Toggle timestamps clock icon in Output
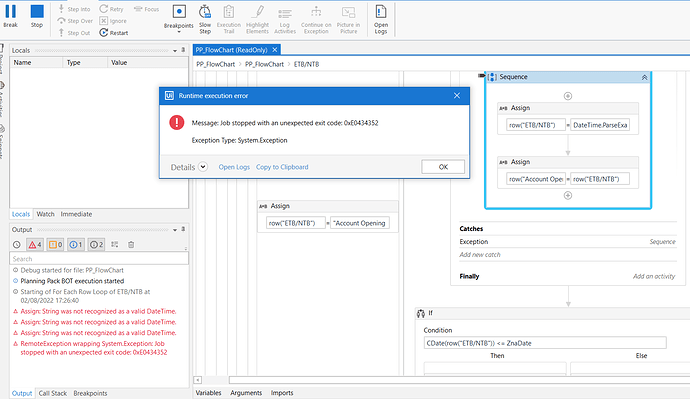The image size is (690, 399). [x=17, y=245]
